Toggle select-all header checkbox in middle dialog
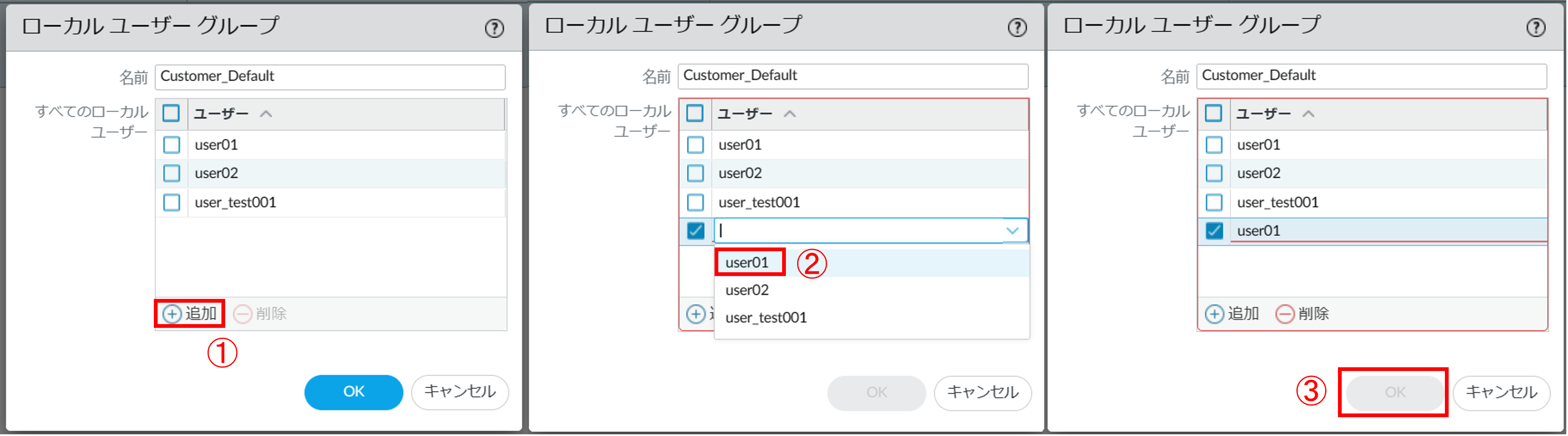Image resolution: width=1568 pixels, height=436 pixels. [x=695, y=113]
